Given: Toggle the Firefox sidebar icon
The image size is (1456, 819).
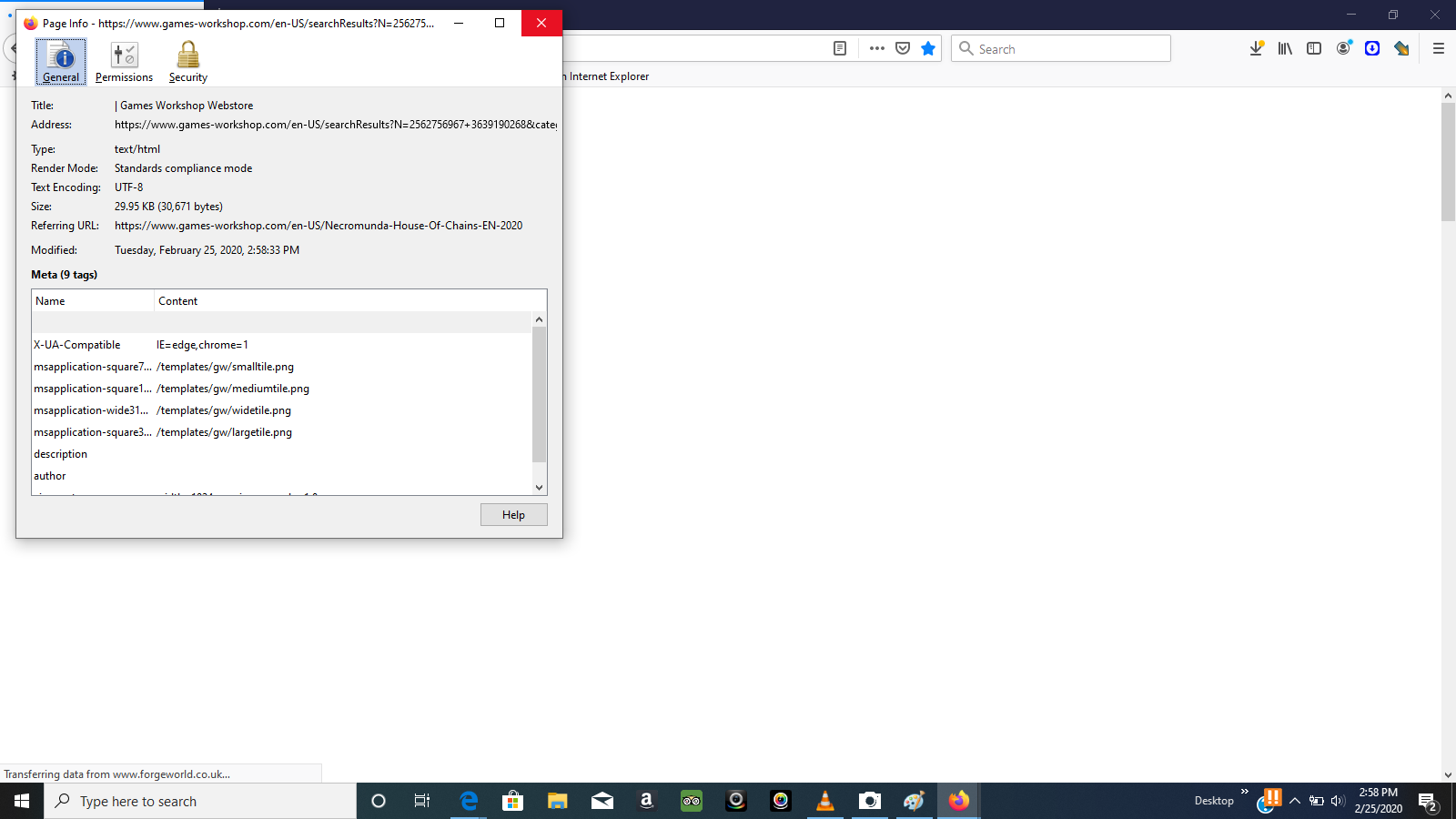Looking at the screenshot, I should coord(1314,48).
